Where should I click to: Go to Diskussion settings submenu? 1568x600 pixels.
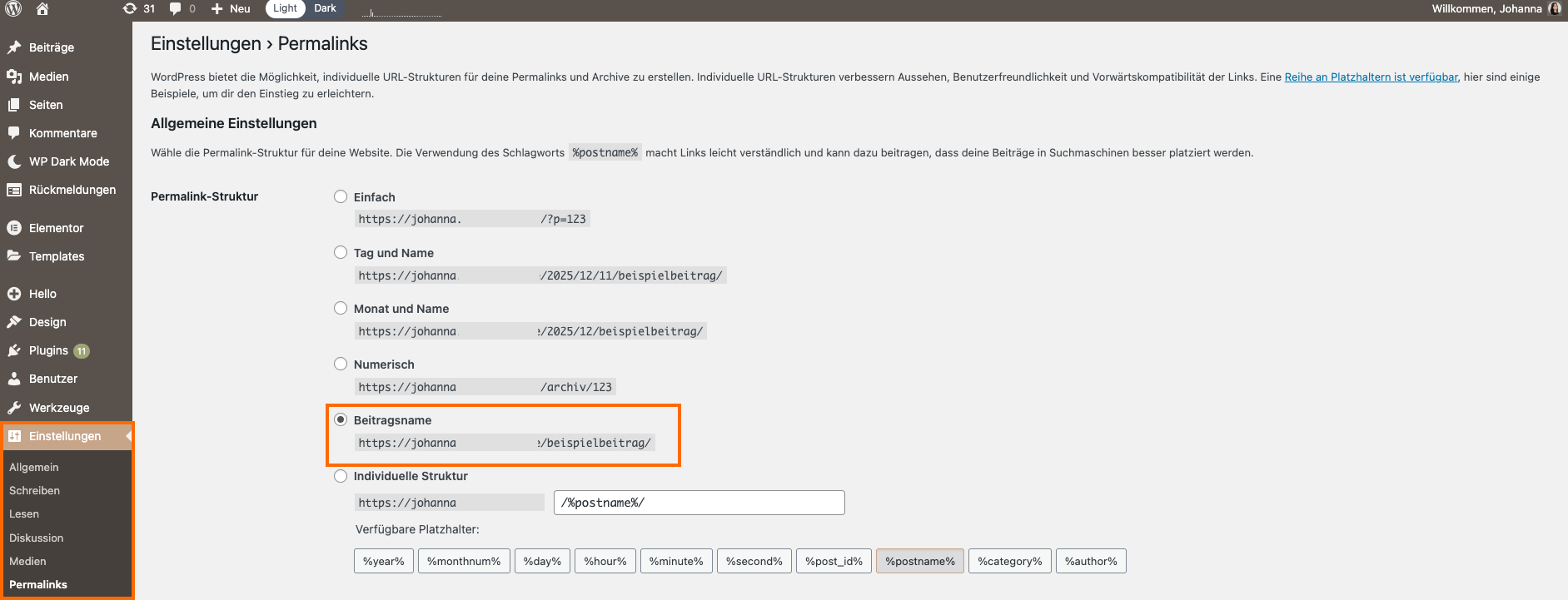click(x=37, y=538)
